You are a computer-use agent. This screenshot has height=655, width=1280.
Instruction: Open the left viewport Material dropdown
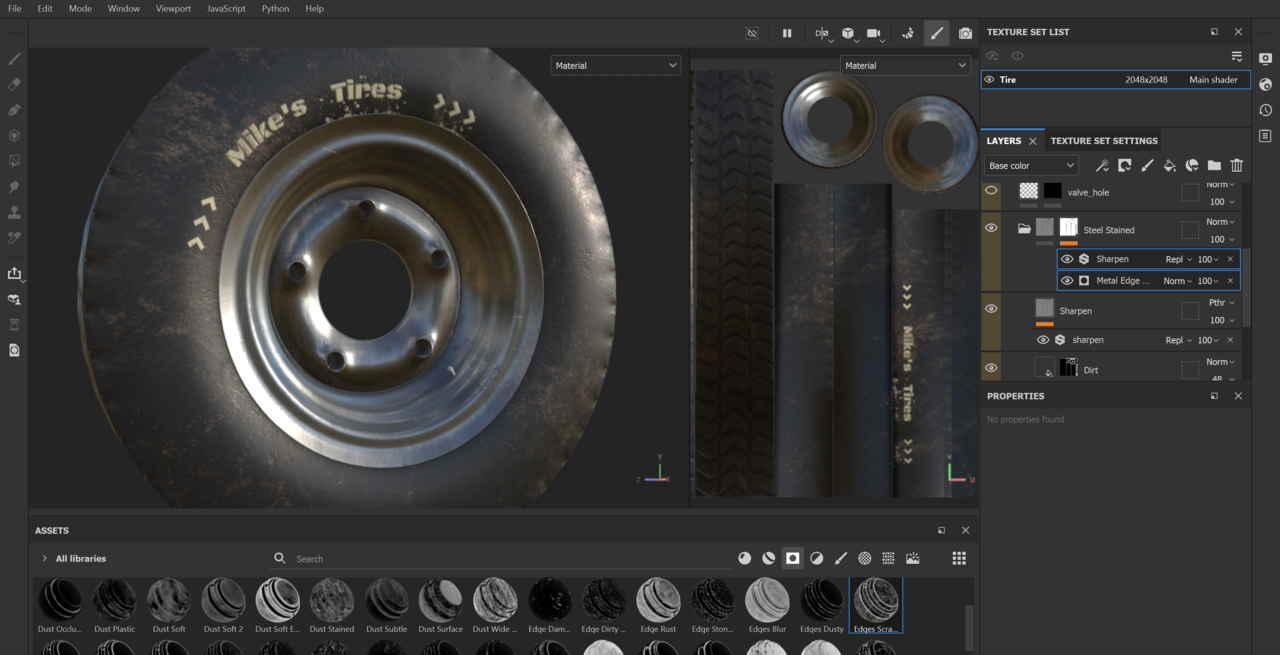pos(615,66)
